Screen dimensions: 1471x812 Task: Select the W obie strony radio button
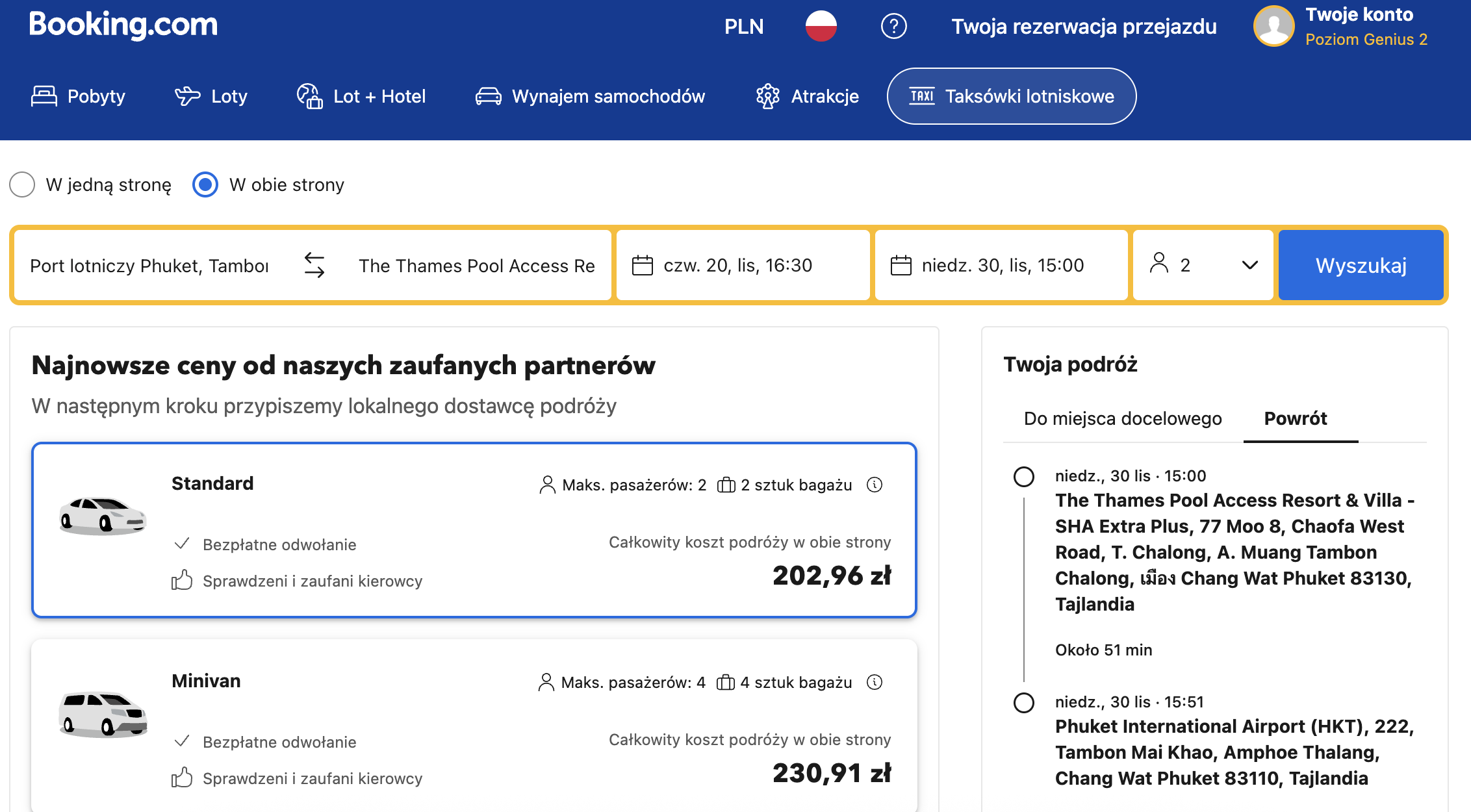205,184
